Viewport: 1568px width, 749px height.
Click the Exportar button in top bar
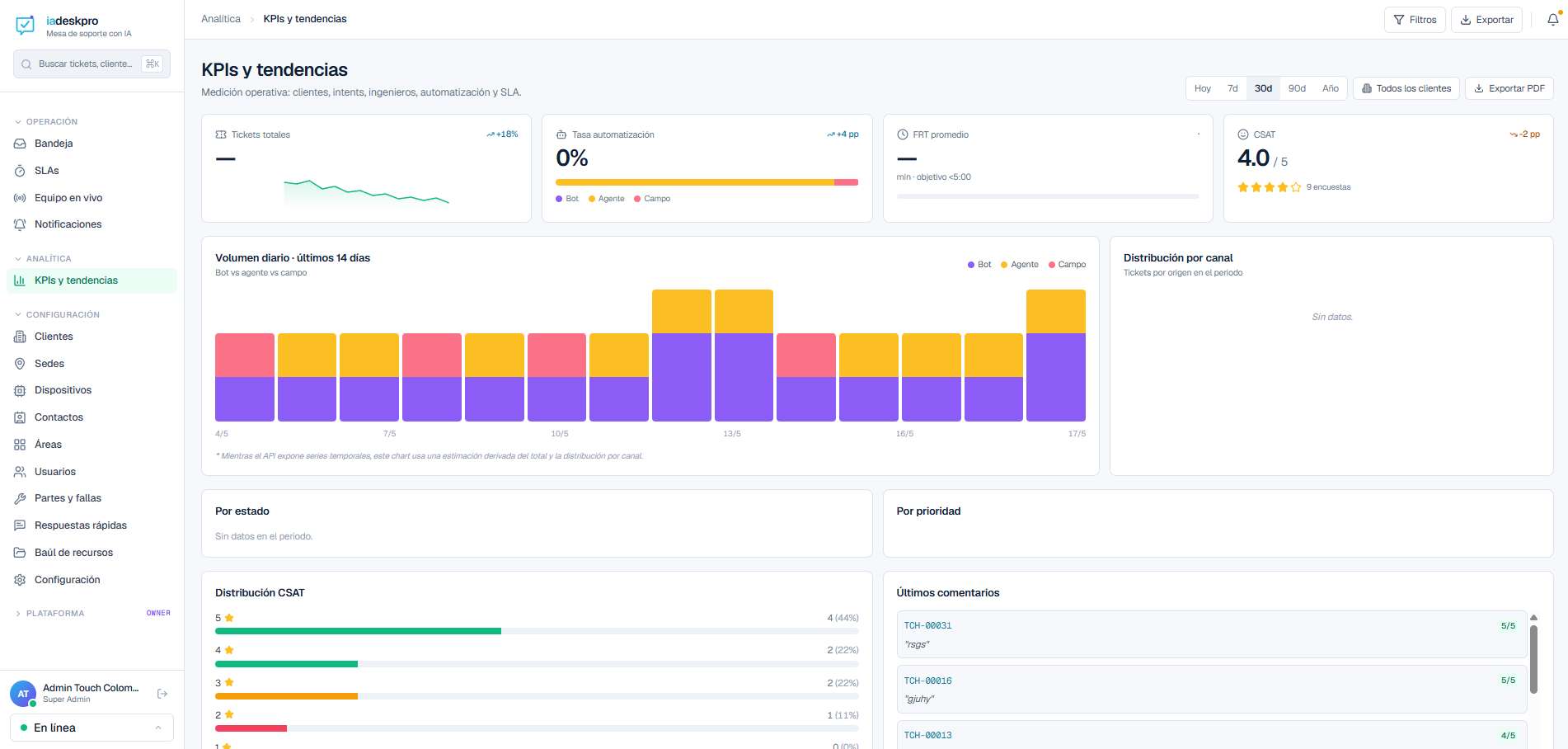pos(1486,20)
